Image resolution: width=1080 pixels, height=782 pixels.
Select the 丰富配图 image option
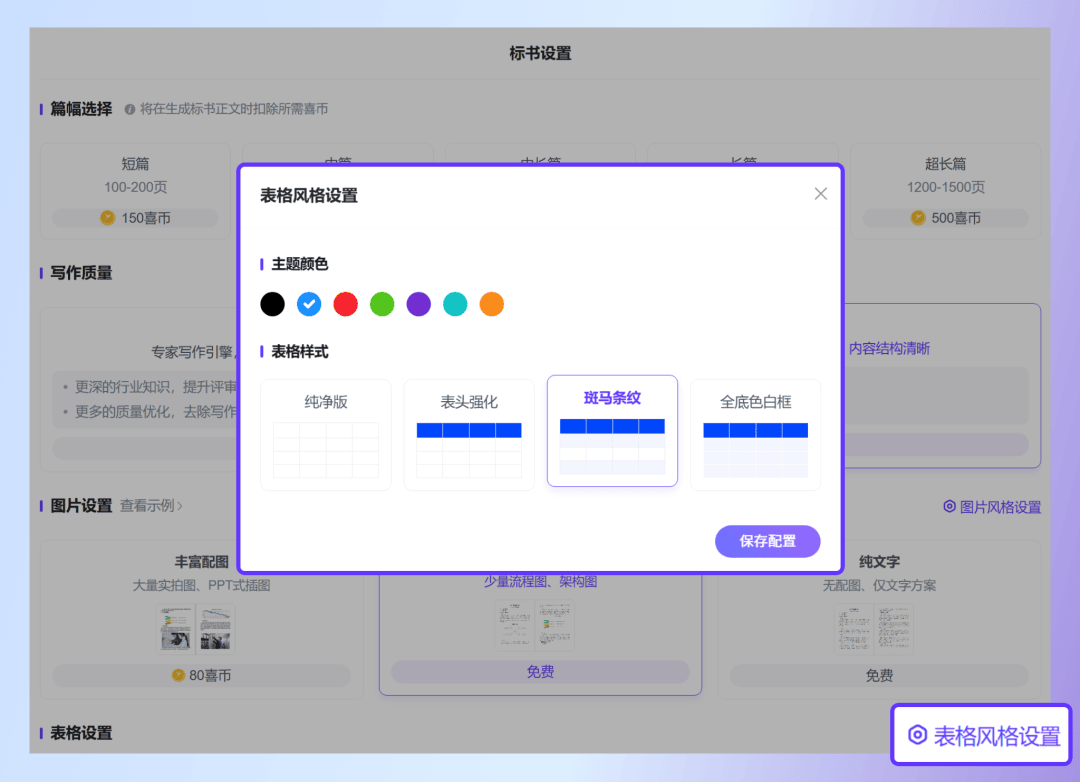[201, 619]
